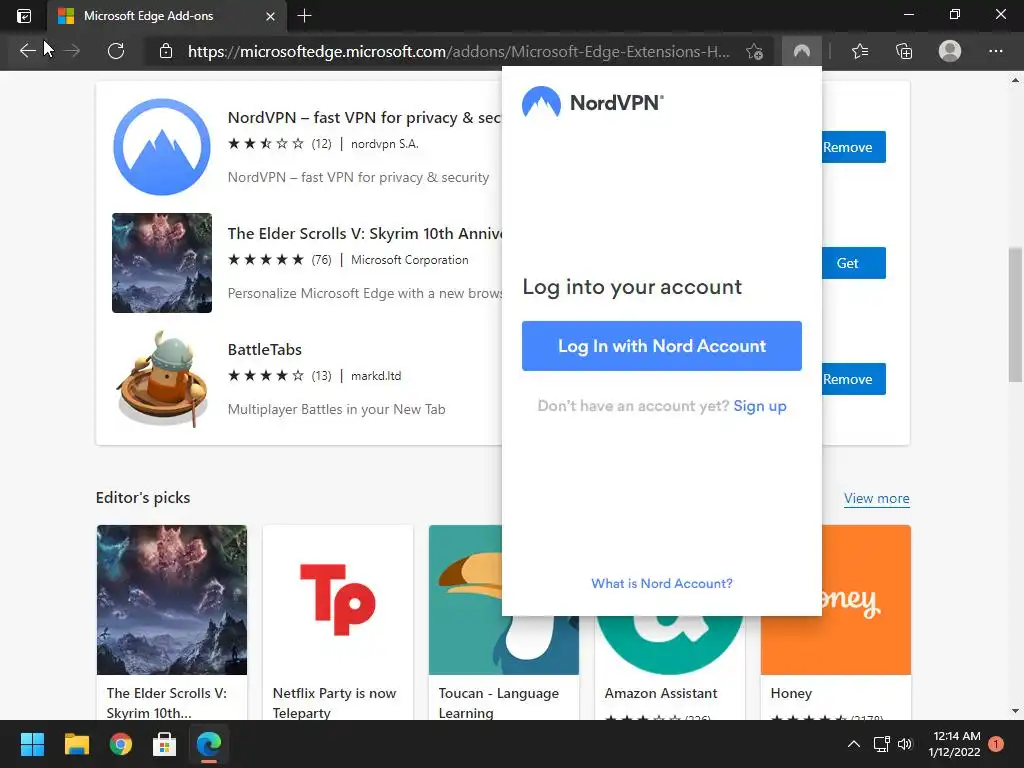Open Settings and more ellipsis menu

click(995, 51)
